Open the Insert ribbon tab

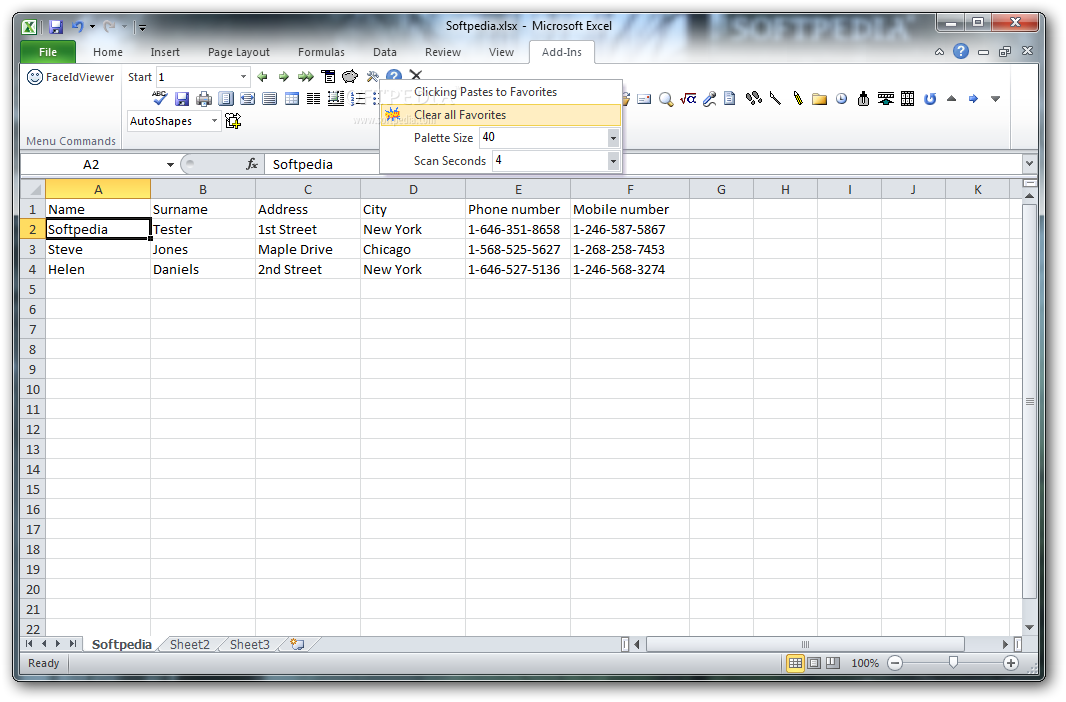(x=165, y=52)
